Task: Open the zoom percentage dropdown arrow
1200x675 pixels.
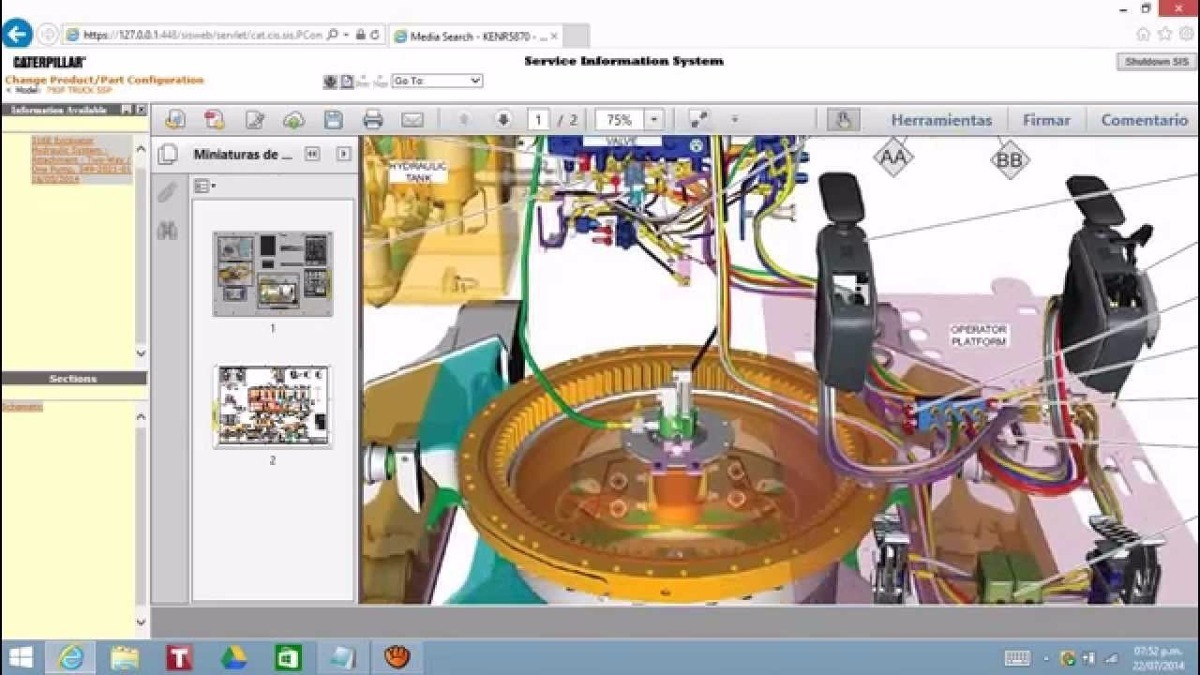Action: point(654,120)
